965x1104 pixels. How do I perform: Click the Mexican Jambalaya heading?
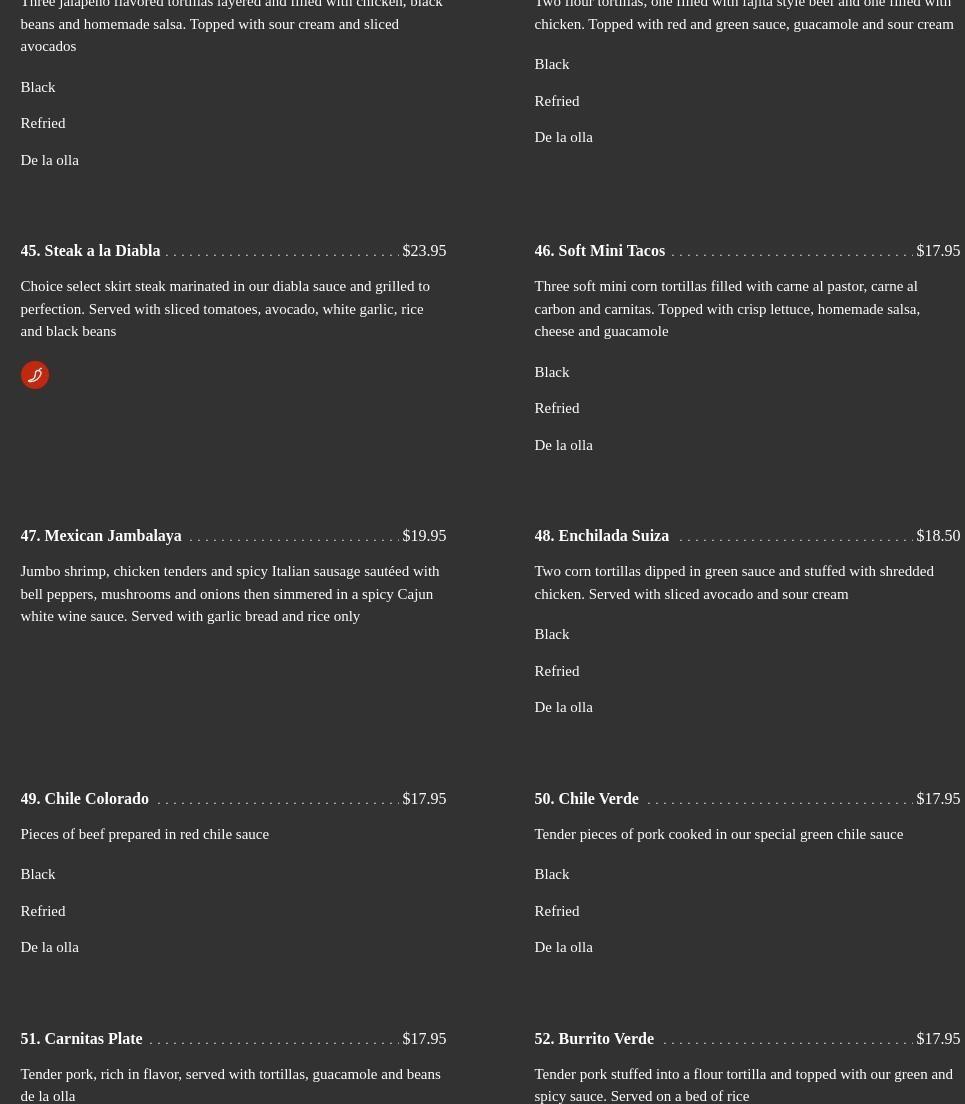pos(101,536)
